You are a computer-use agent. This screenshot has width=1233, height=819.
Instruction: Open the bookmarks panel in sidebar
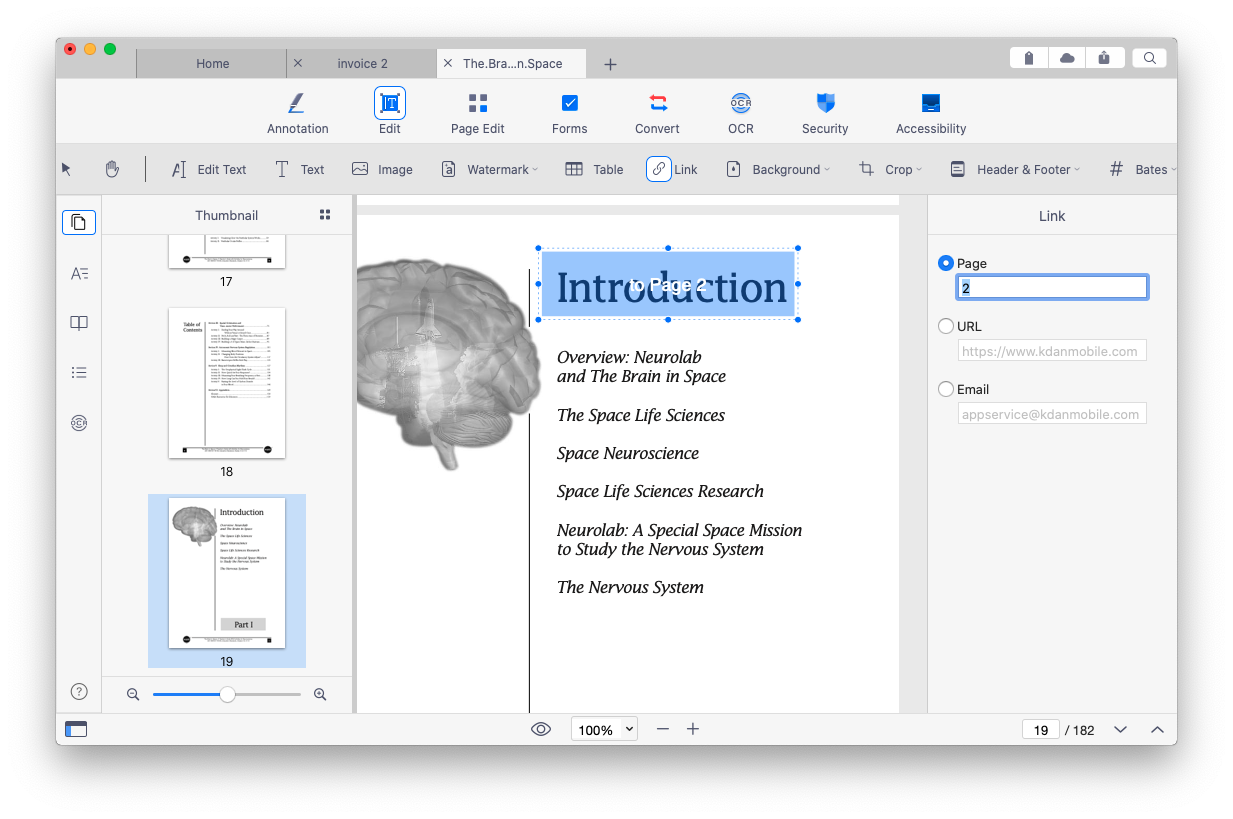[79, 323]
